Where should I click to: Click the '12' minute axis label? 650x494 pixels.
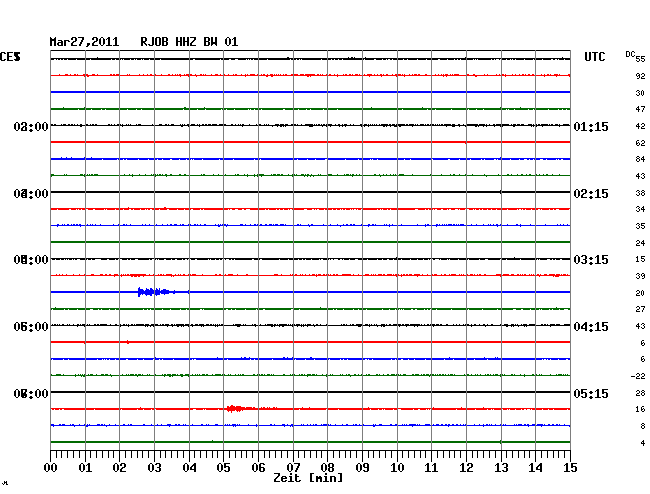466,468
